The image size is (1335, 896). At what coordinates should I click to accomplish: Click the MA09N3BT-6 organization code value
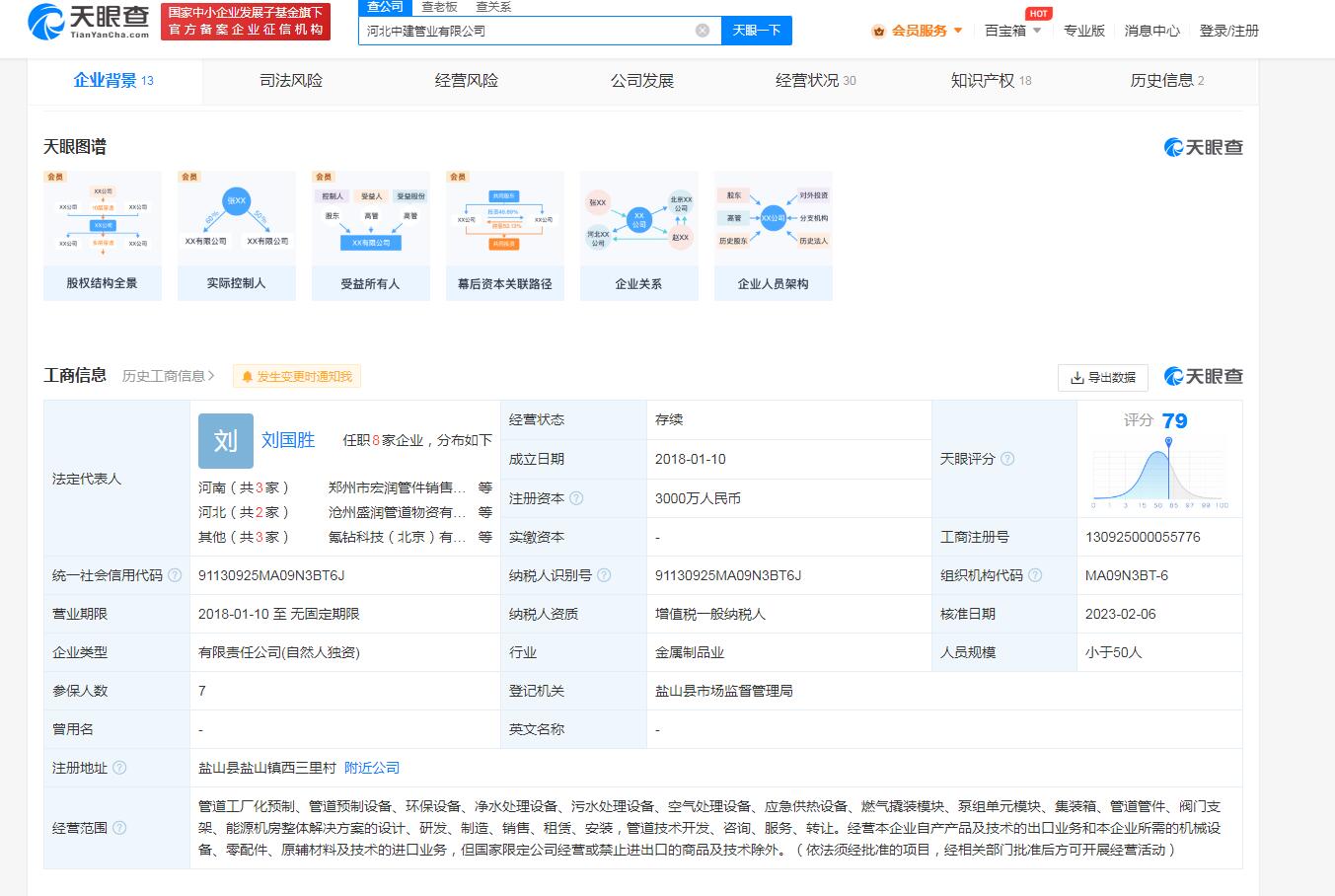(1127, 575)
